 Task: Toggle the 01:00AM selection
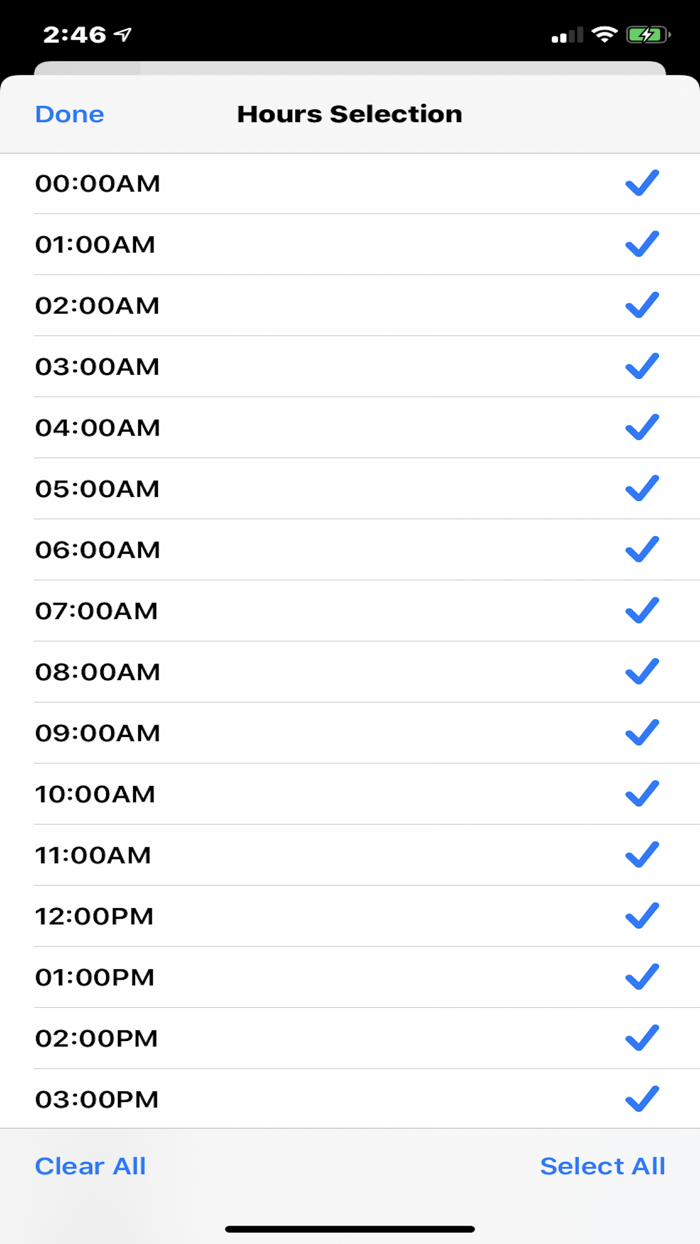click(641, 244)
